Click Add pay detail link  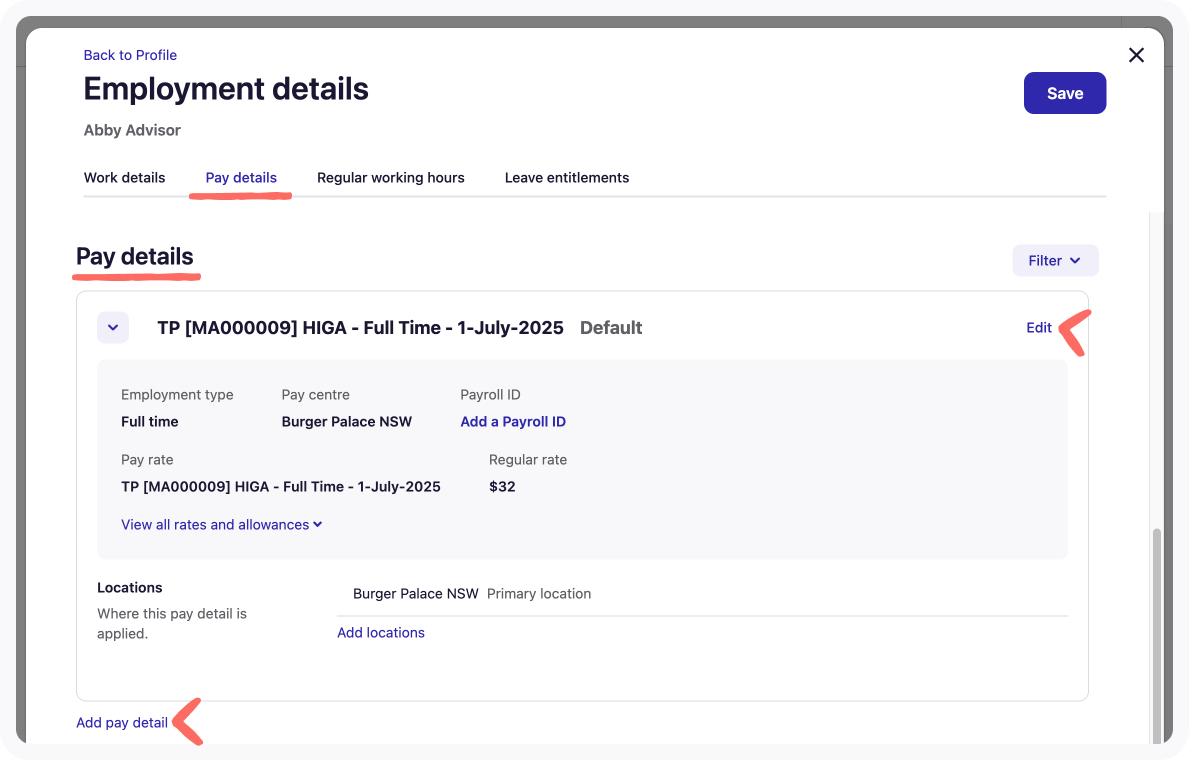click(x=122, y=722)
